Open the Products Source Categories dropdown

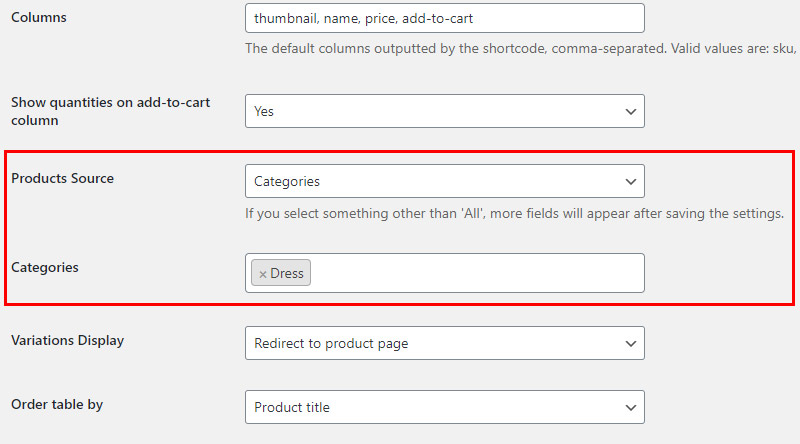click(x=444, y=181)
